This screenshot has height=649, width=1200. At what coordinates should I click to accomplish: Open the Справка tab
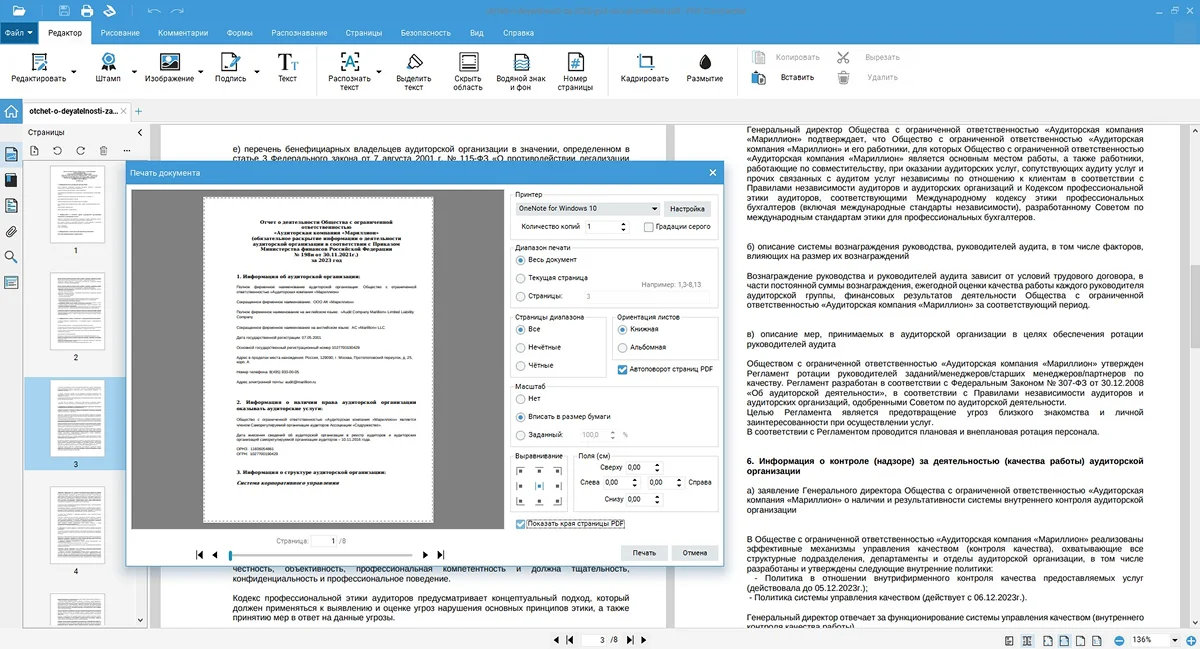coord(518,32)
